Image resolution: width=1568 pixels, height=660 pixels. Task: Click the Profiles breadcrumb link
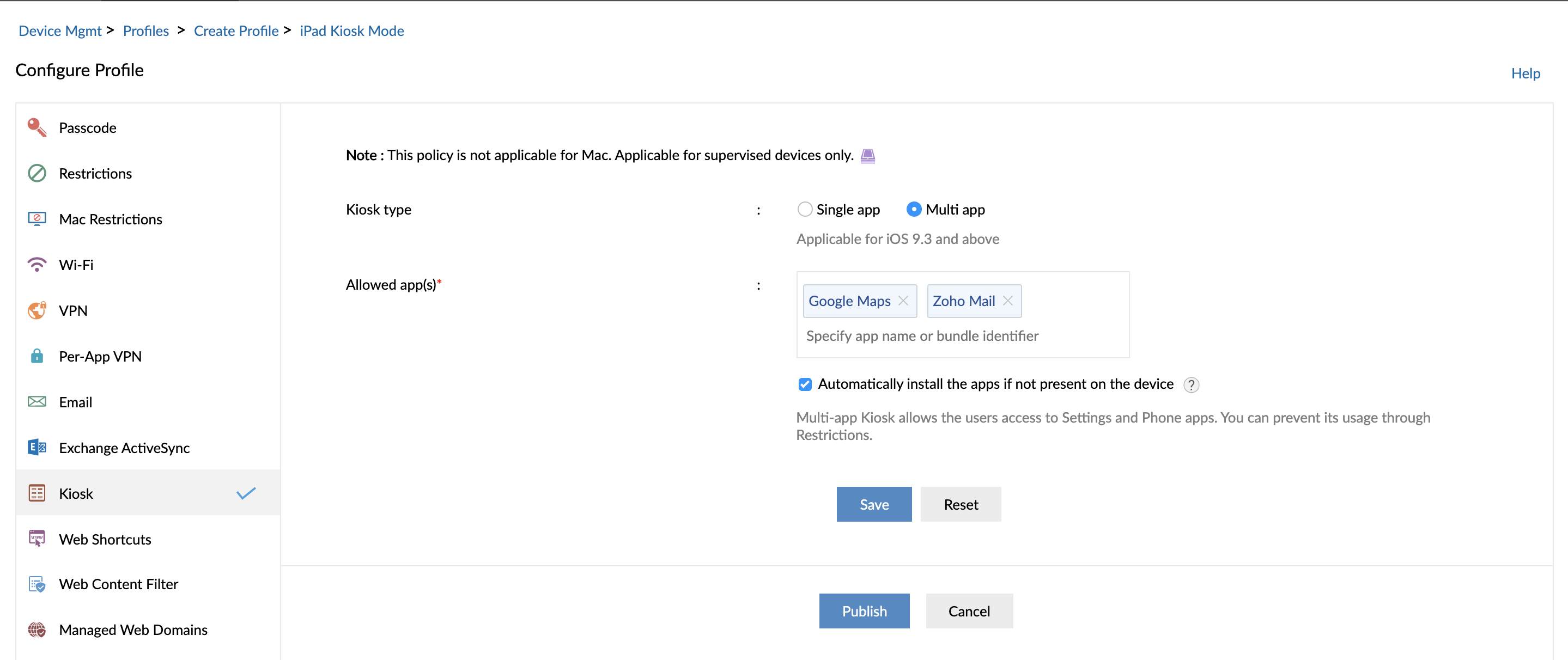point(145,30)
